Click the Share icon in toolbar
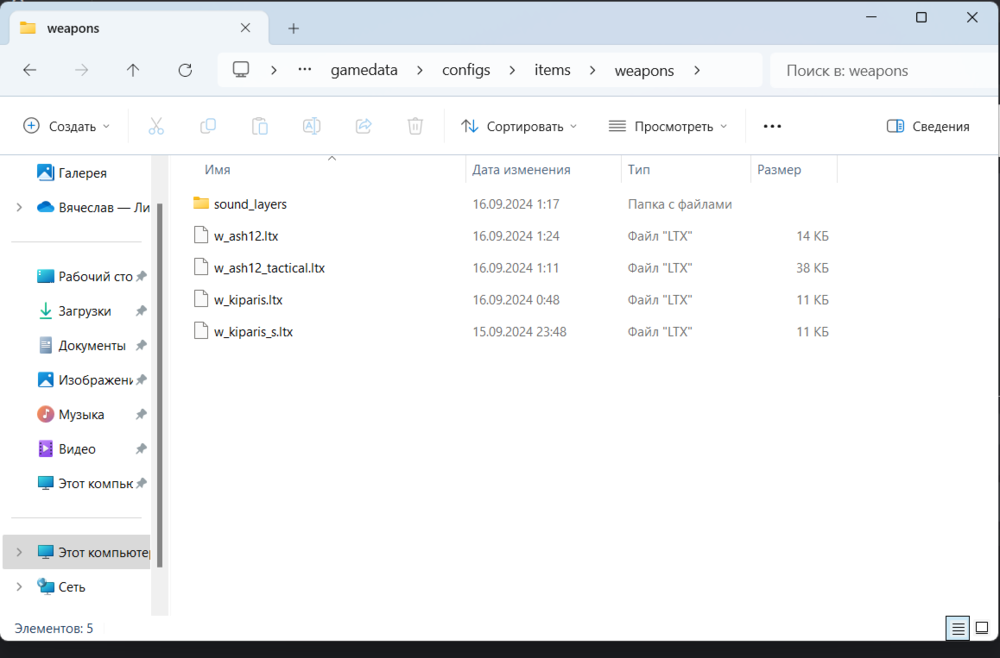The width and height of the screenshot is (1000, 658). (364, 126)
